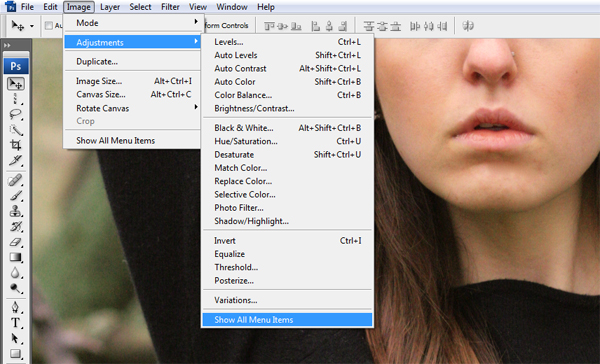
Task: Select the Path Selection arrow tool
Action: [x=16, y=338]
